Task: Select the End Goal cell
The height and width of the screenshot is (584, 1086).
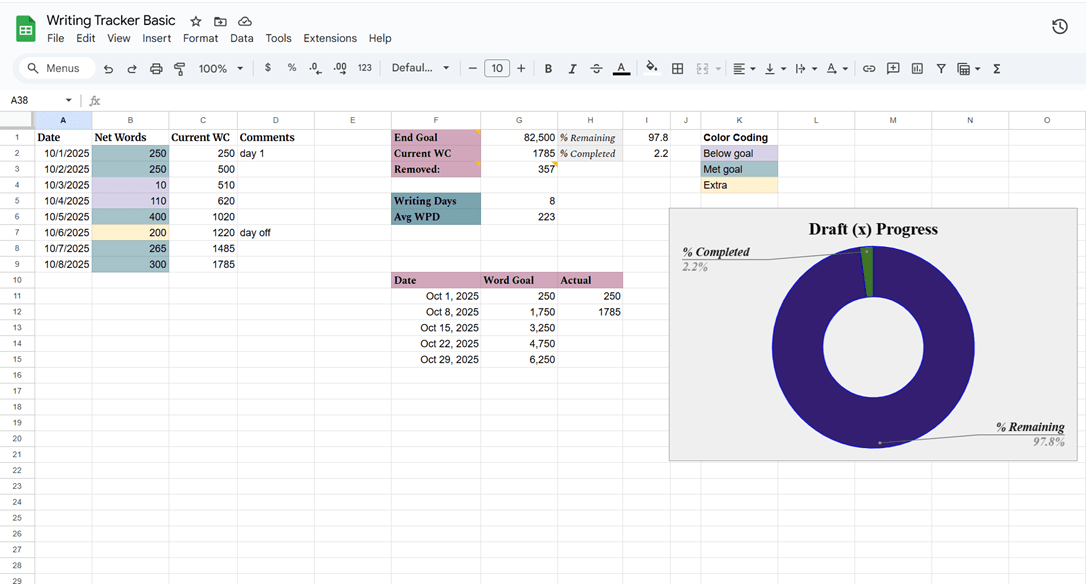Action: [436, 137]
